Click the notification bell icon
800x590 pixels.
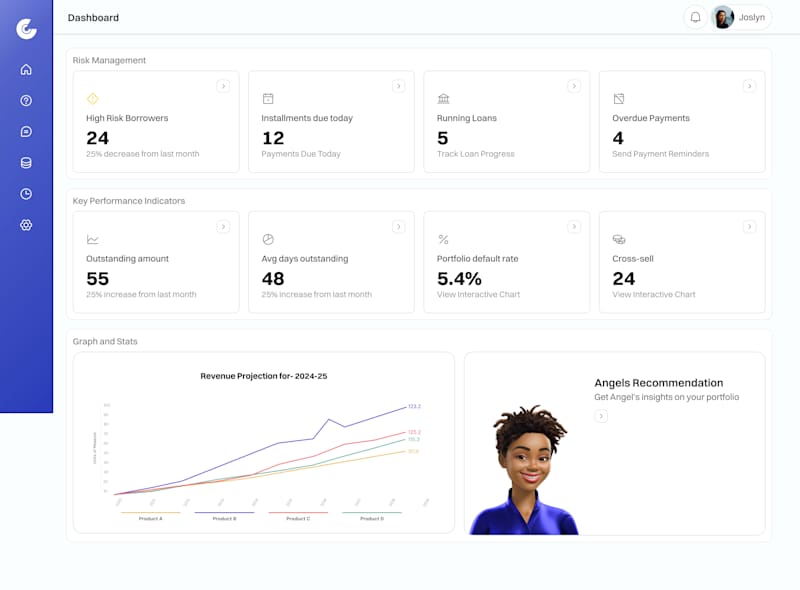tap(695, 18)
